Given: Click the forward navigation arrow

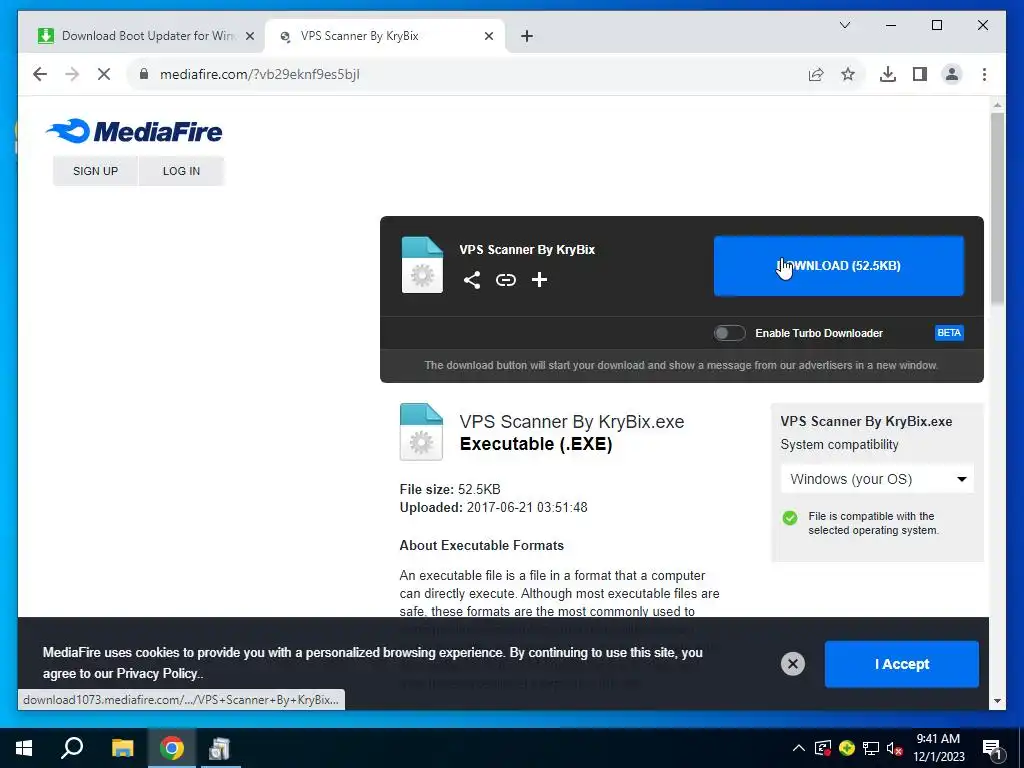Looking at the screenshot, I should (x=72, y=74).
